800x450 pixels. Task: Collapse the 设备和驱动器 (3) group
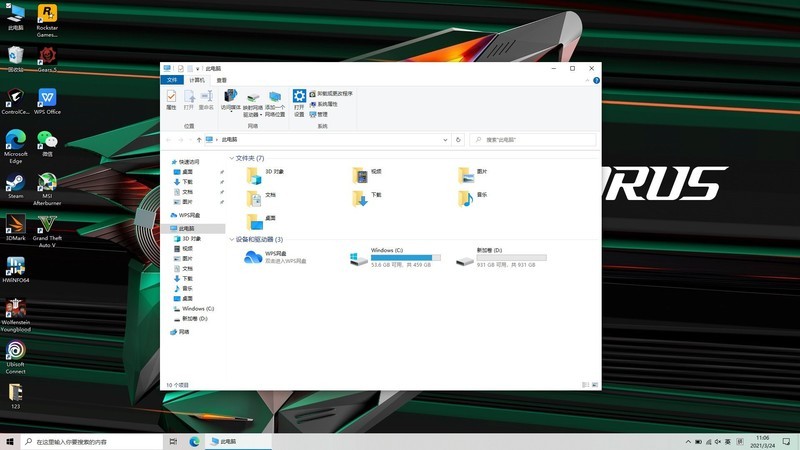tap(232, 239)
